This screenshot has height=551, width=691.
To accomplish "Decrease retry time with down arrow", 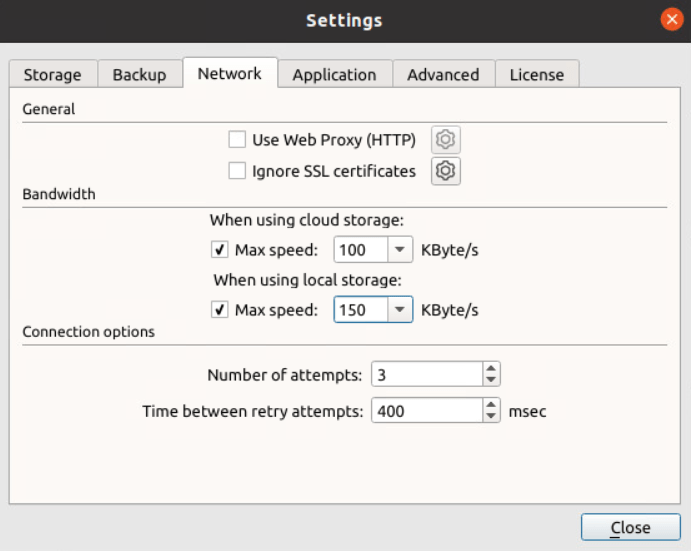I will tap(491, 416).
